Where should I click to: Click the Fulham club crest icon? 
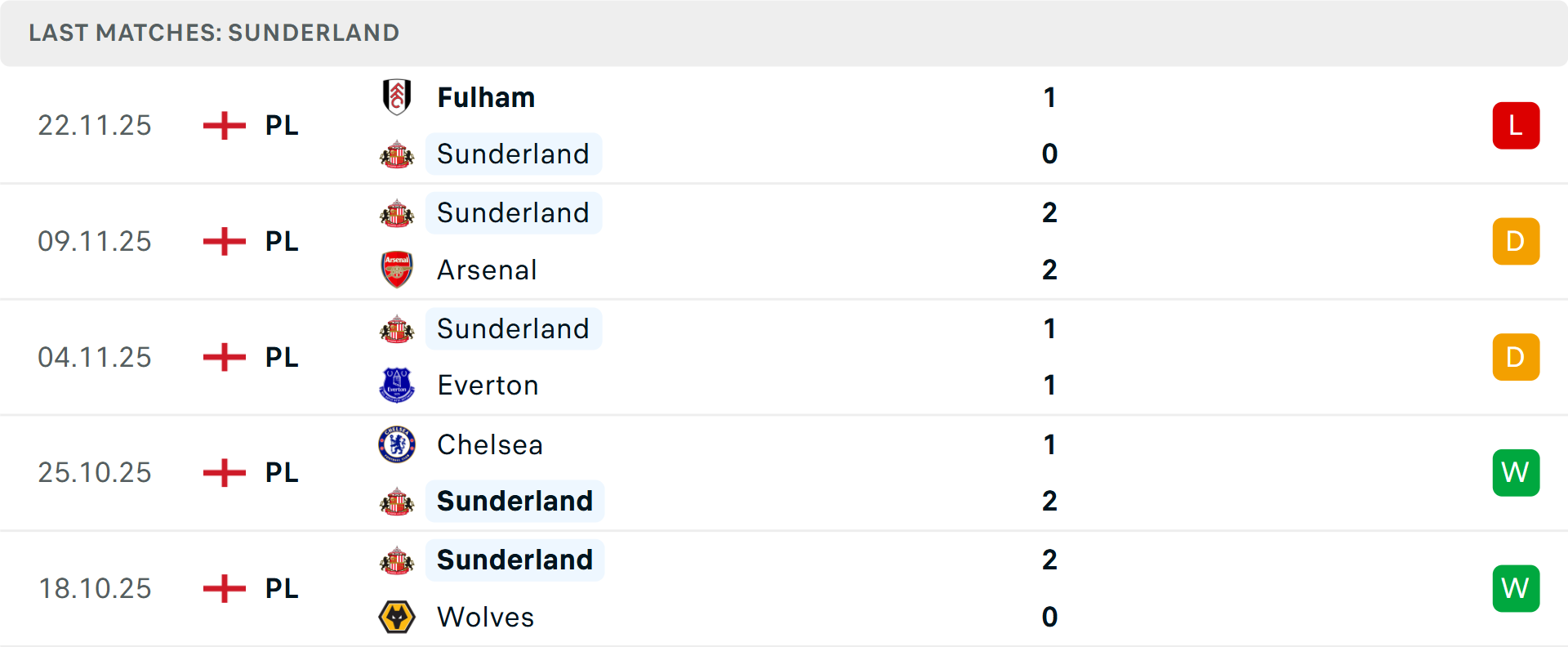[x=397, y=96]
